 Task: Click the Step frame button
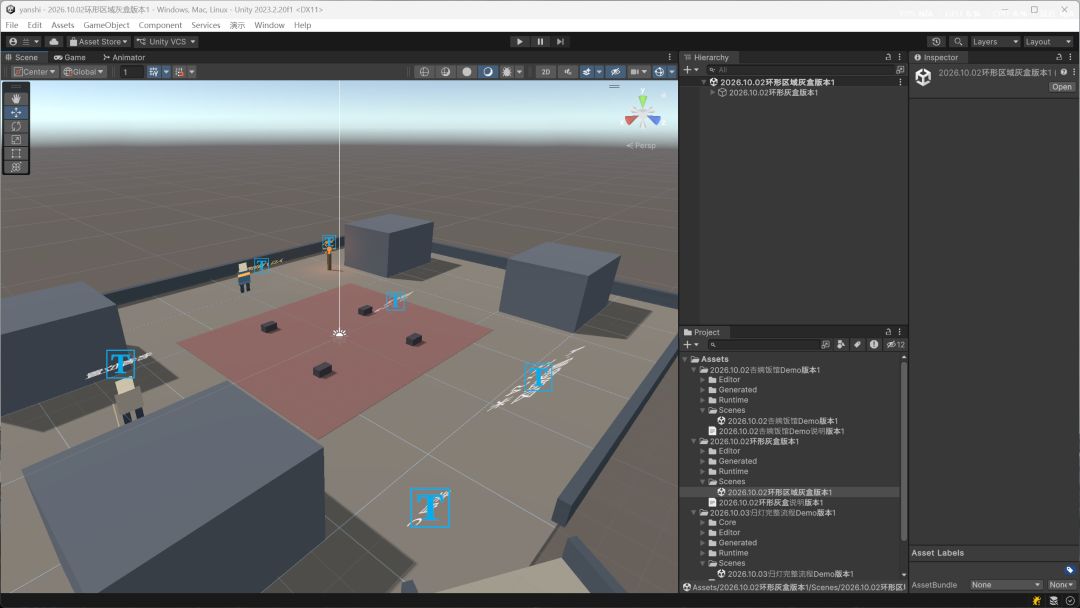tap(560, 41)
